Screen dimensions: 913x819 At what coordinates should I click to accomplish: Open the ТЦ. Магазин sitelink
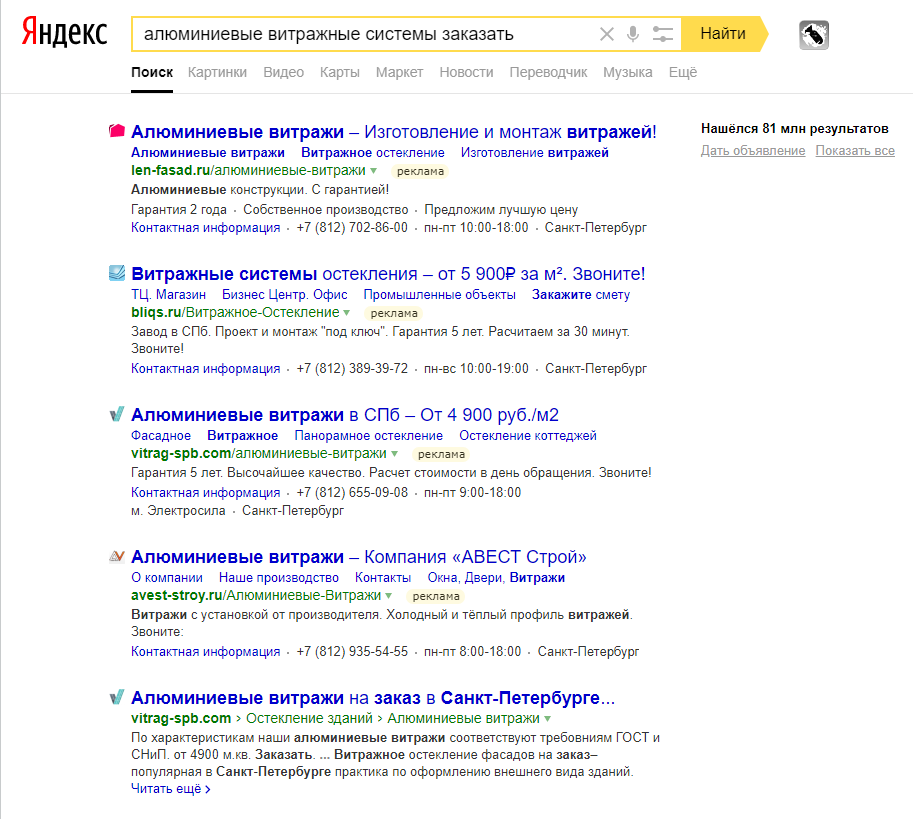(x=168, y=295)
